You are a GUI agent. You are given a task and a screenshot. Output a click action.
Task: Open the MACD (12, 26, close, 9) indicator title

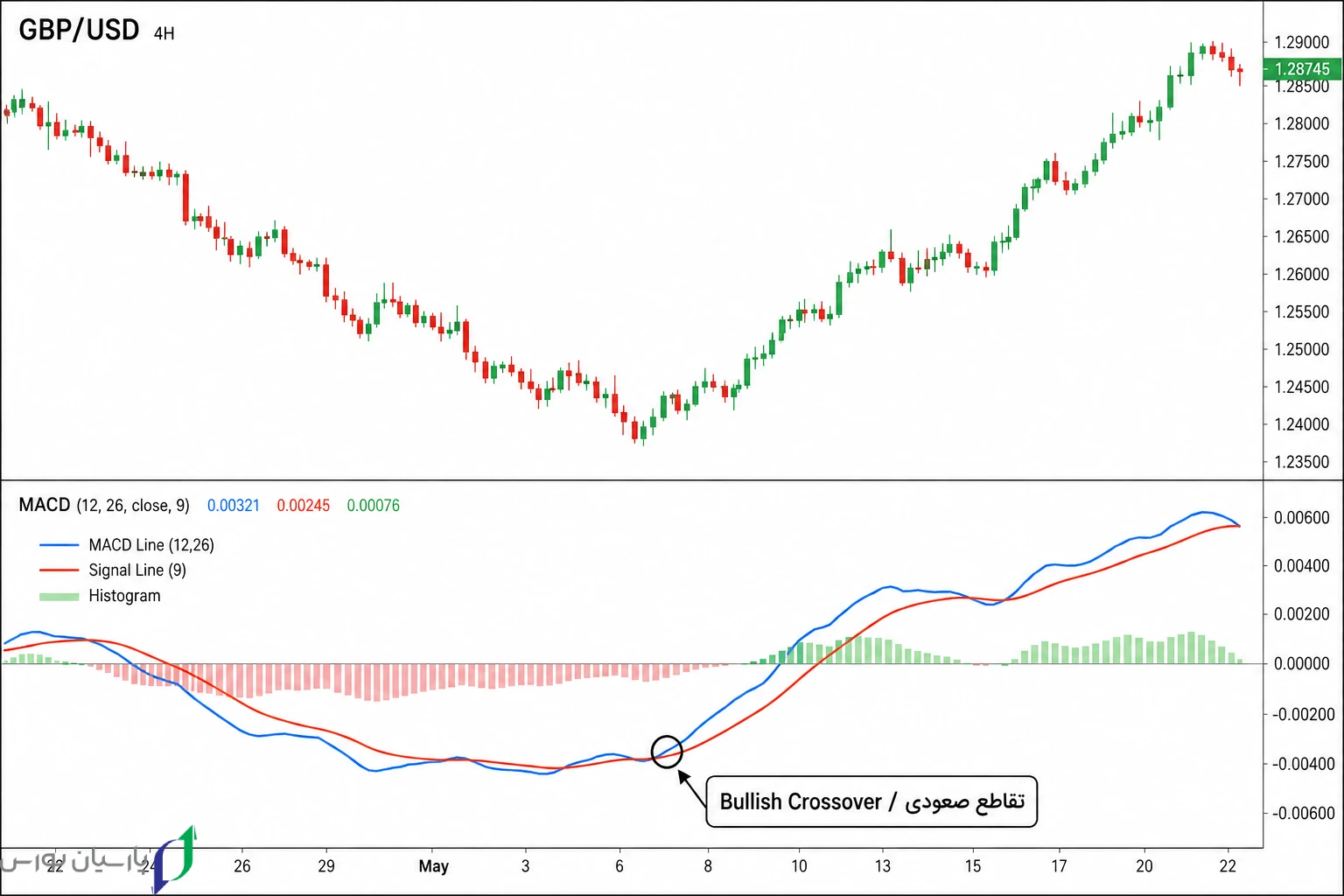[x=104, y=505]
